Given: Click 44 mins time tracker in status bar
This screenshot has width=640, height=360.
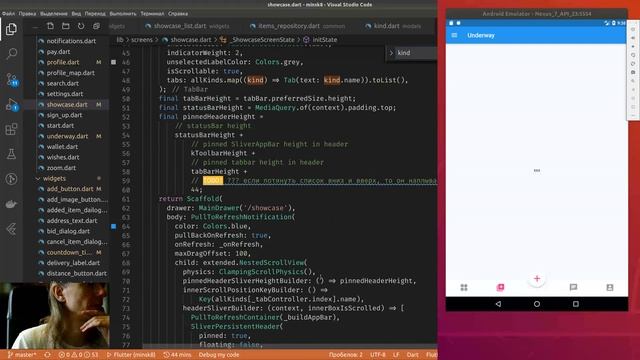Looking at the screenshot, I should click(x=177, y=355).
